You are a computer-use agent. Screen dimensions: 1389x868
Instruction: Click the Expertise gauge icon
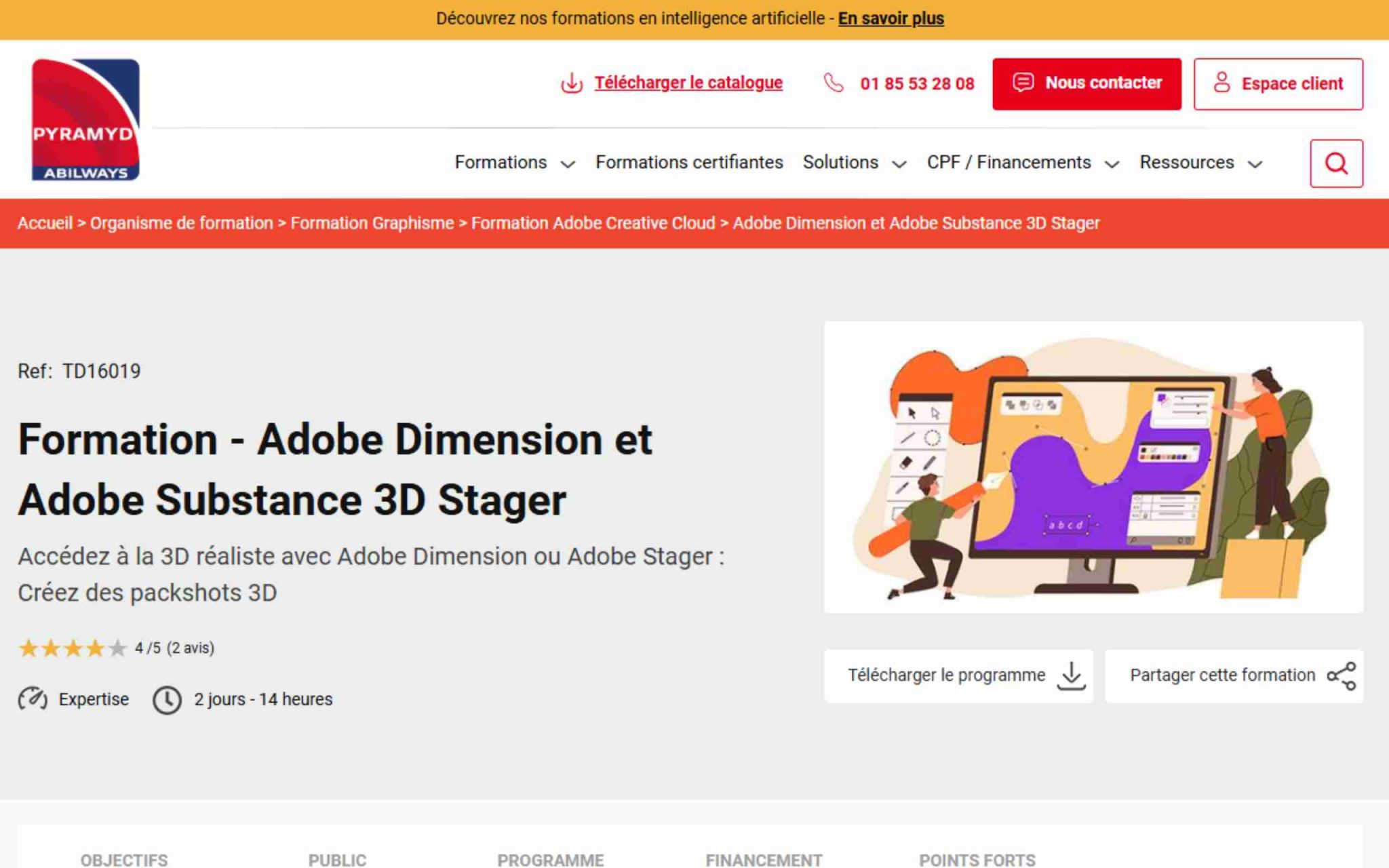point(33,699)
